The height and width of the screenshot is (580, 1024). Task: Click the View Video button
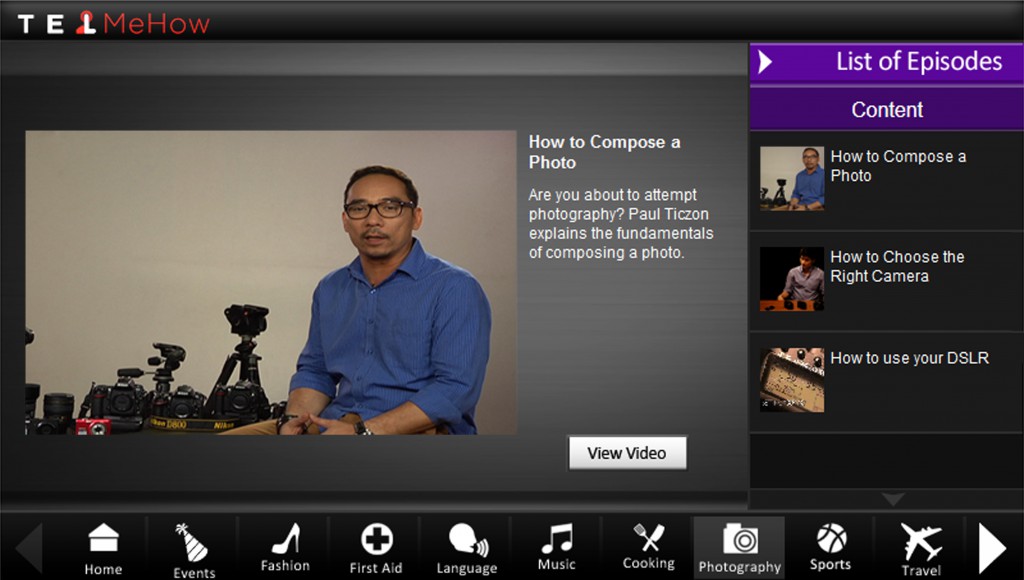click(x=627, y=453)
